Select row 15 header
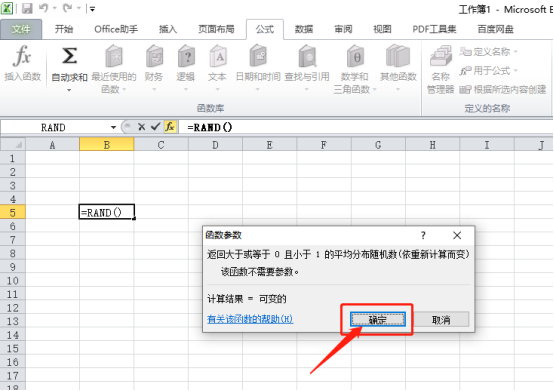Viewport: 554px width, 391px height. [x=13, y=349]
